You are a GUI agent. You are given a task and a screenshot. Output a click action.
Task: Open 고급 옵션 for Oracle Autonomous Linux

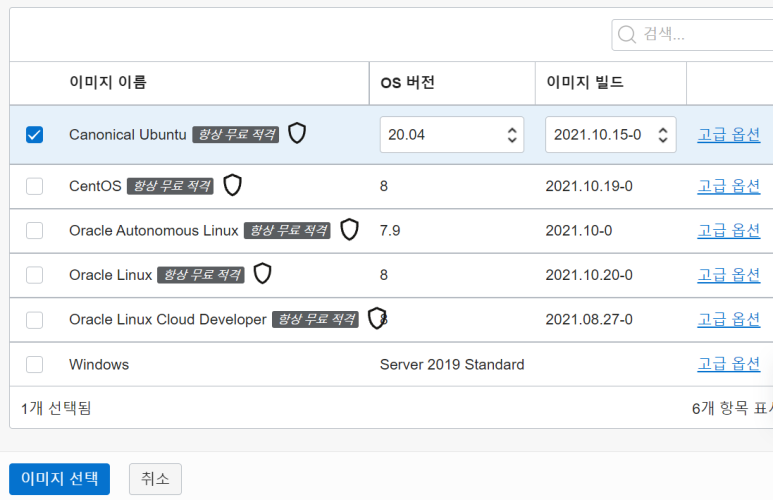[729, 230]
